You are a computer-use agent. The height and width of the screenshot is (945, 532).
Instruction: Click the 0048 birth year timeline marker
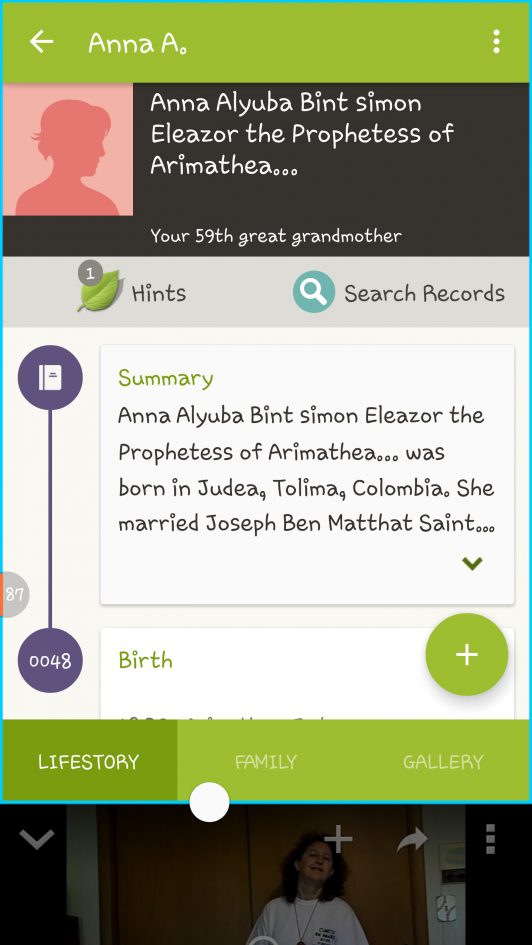50,661
